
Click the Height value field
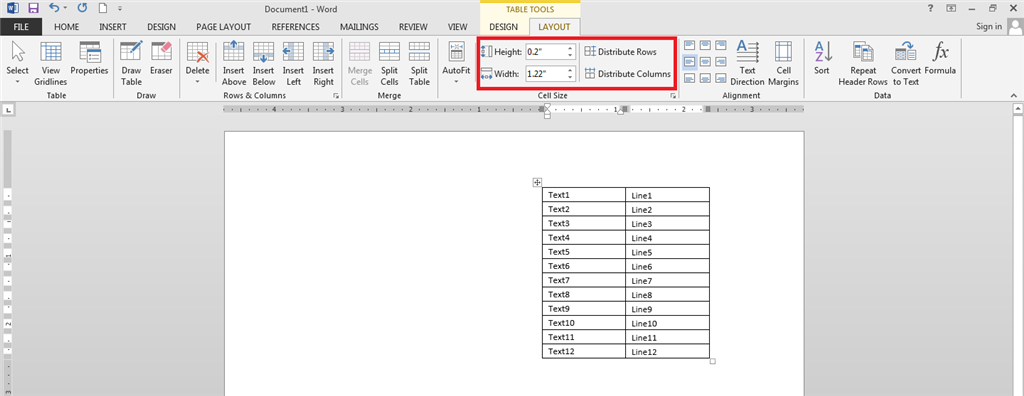545,52
